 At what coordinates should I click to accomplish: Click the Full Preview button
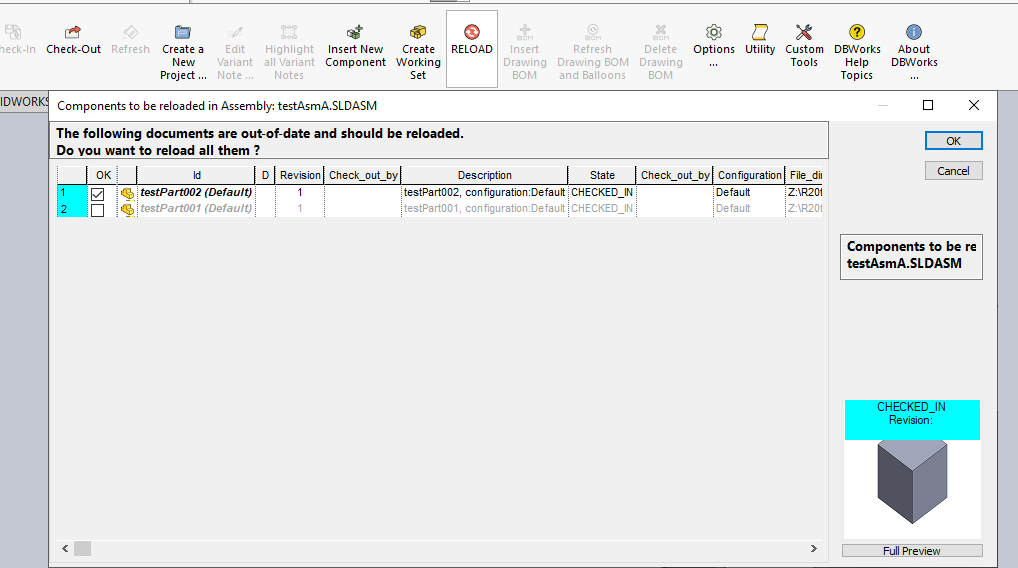click(912, 550)
